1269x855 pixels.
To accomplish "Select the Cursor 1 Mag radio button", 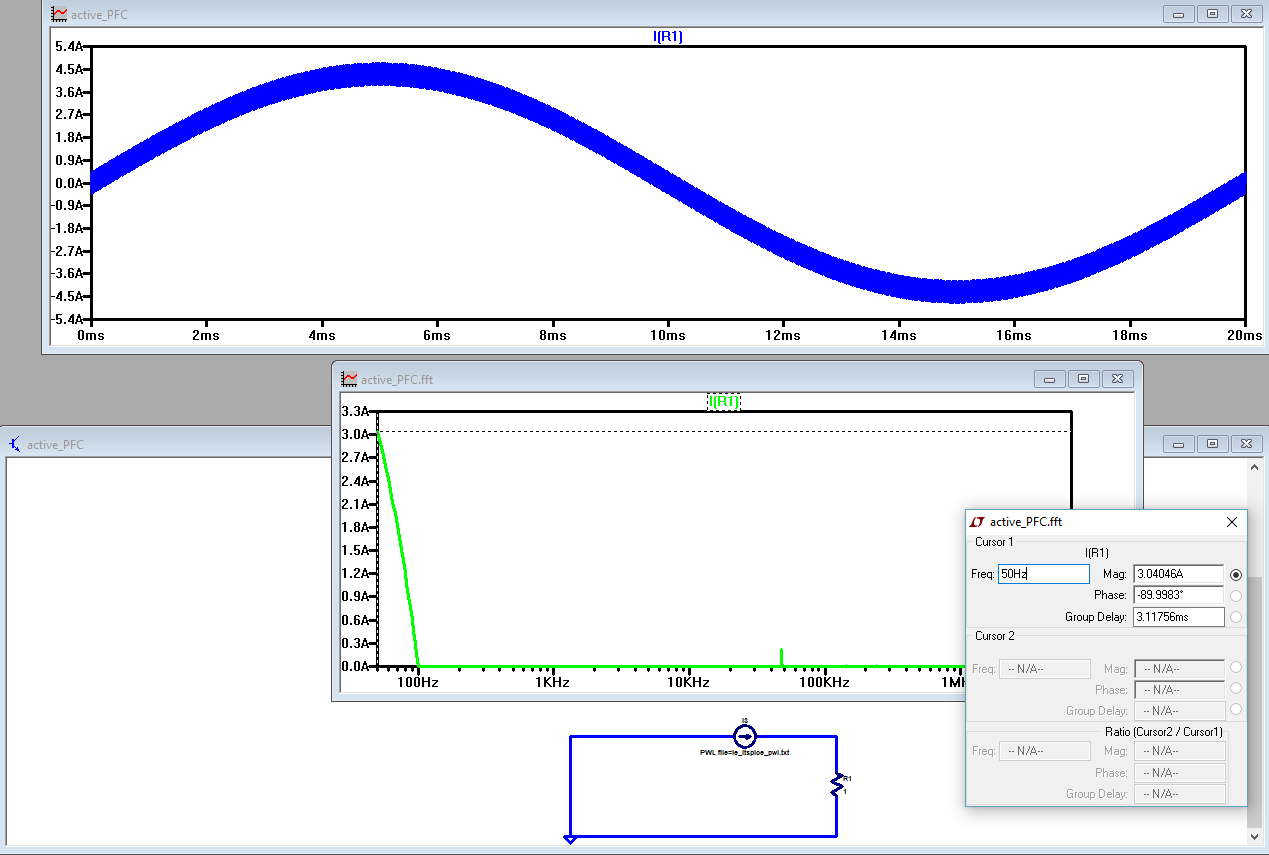I will [x=1236, y=575].
